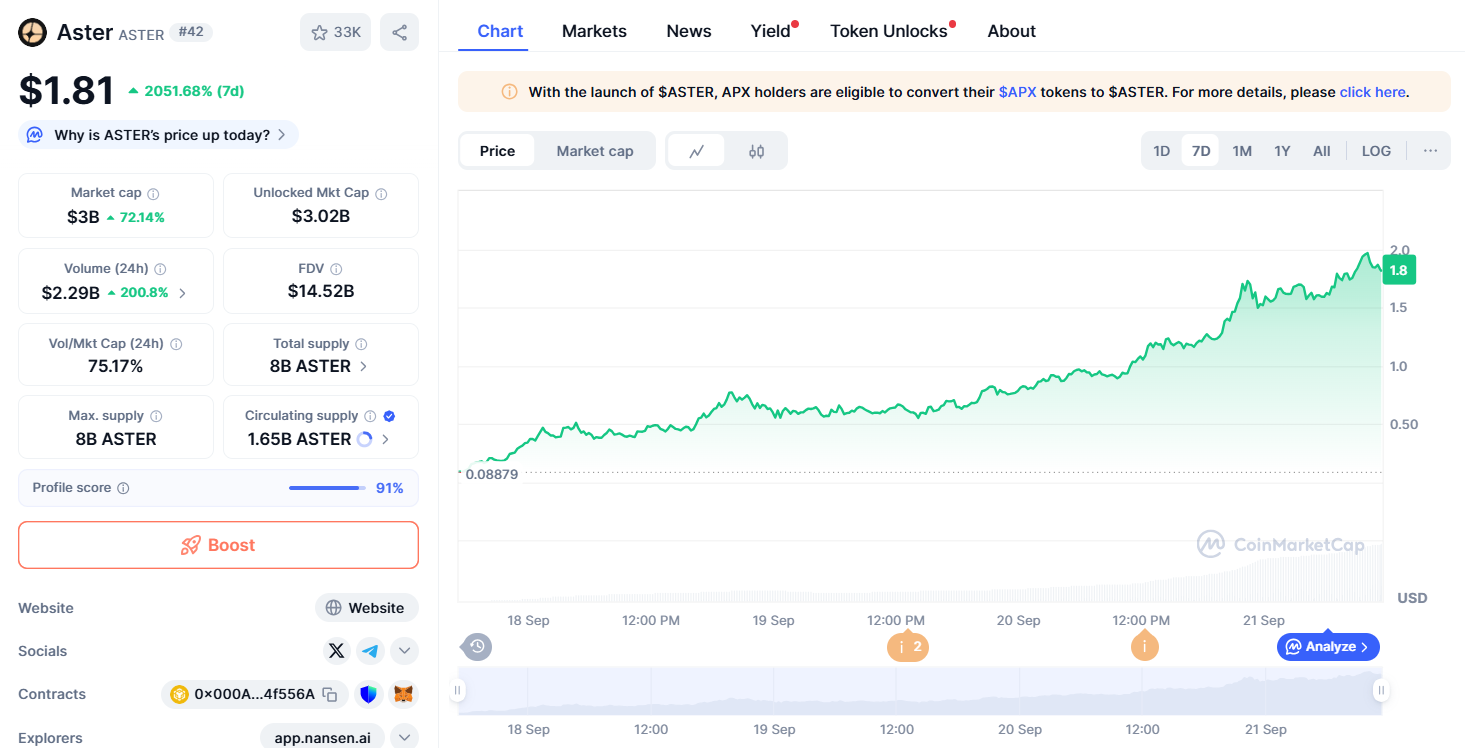Open the X (Twitter) social link
The image size is (1465, 748).
[337, 651]
